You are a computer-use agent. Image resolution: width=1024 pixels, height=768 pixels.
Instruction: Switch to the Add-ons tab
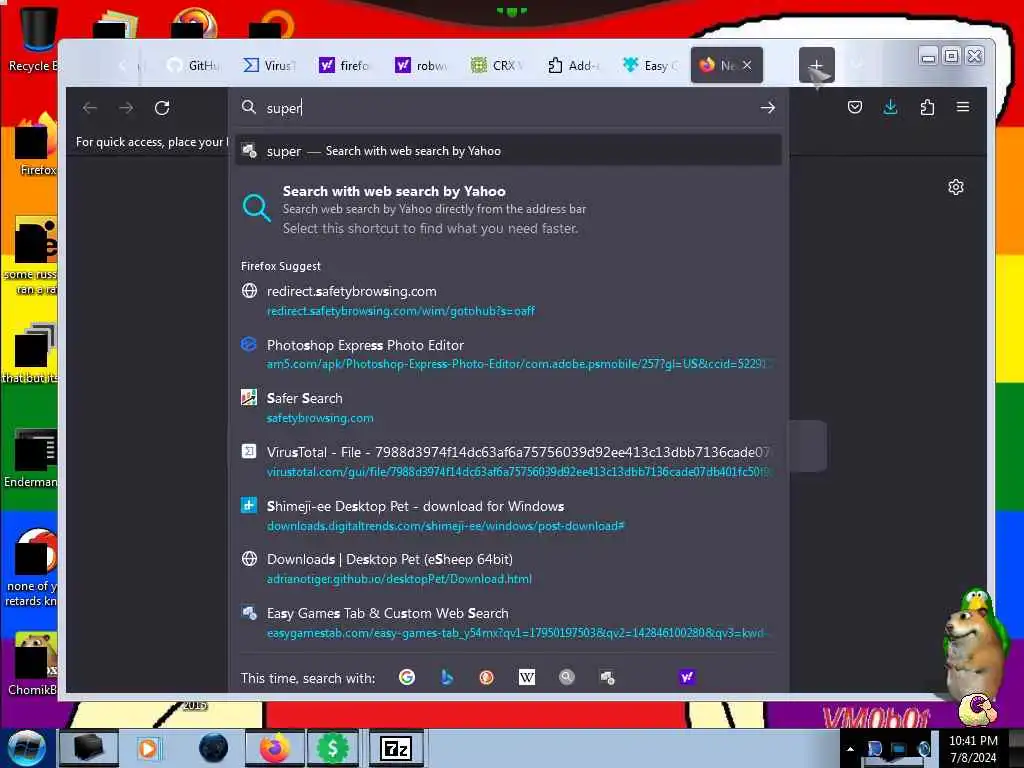[x=573, y=65]
